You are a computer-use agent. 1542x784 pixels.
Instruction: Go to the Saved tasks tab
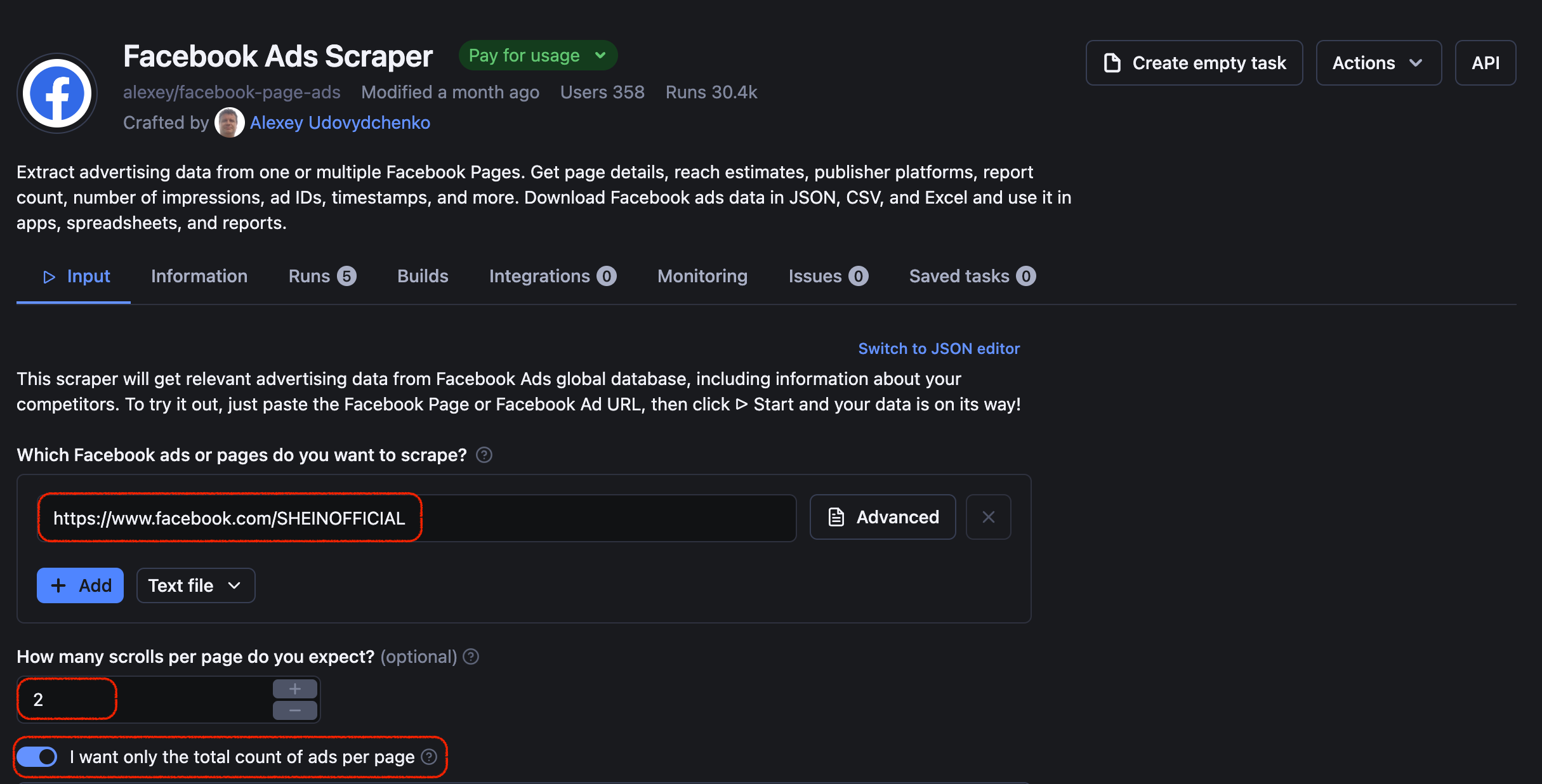point(972,276)
